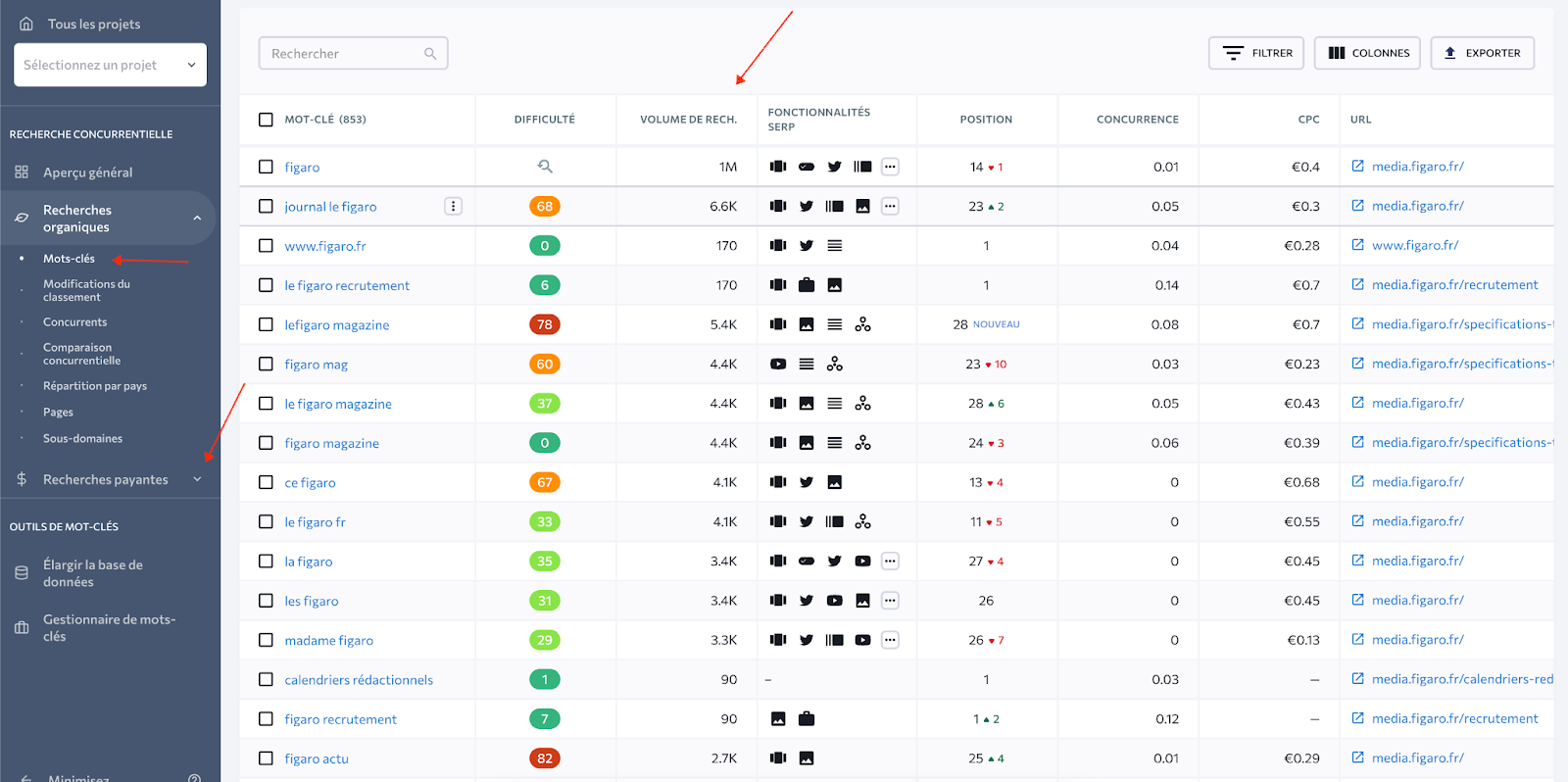
Task: Click the briefcase SERP icon in the le figaro recrutement row
Action: tap(807, 285)
